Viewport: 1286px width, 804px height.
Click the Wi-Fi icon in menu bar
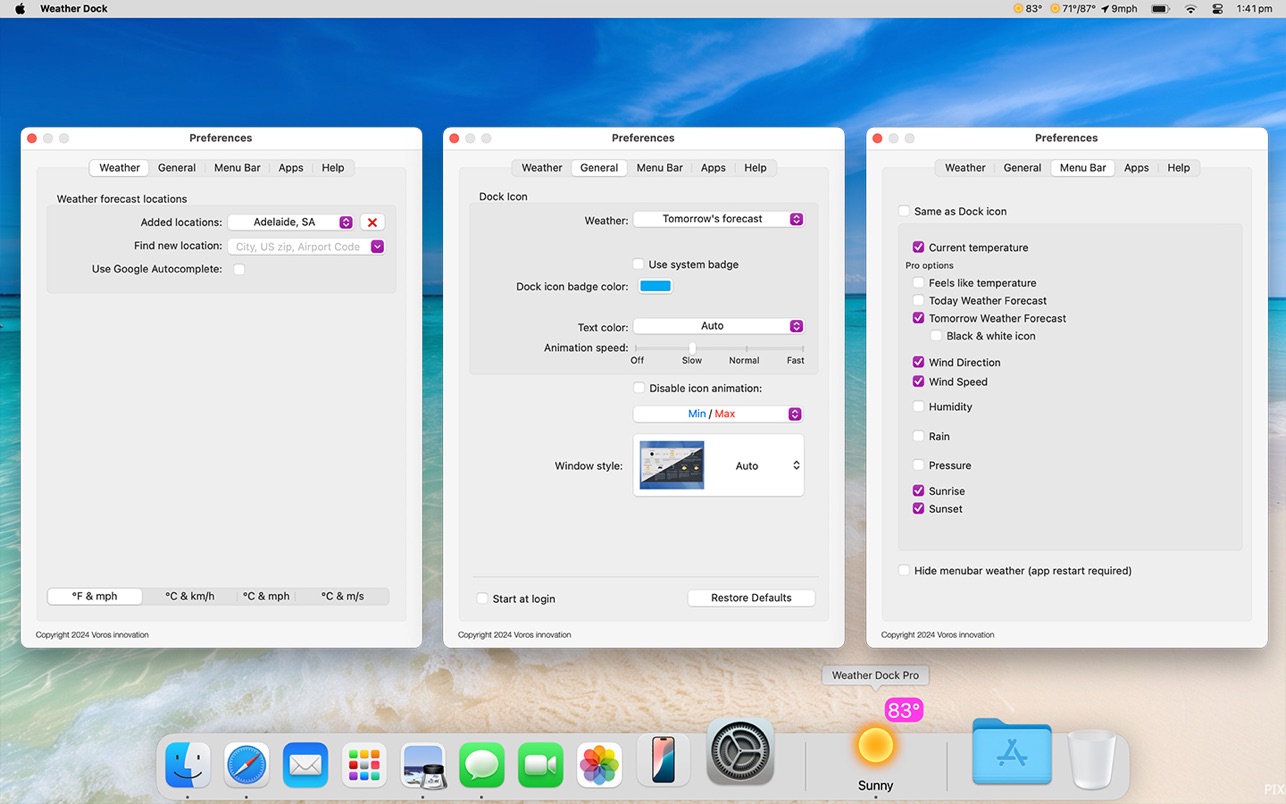(x=1190, y=9)
